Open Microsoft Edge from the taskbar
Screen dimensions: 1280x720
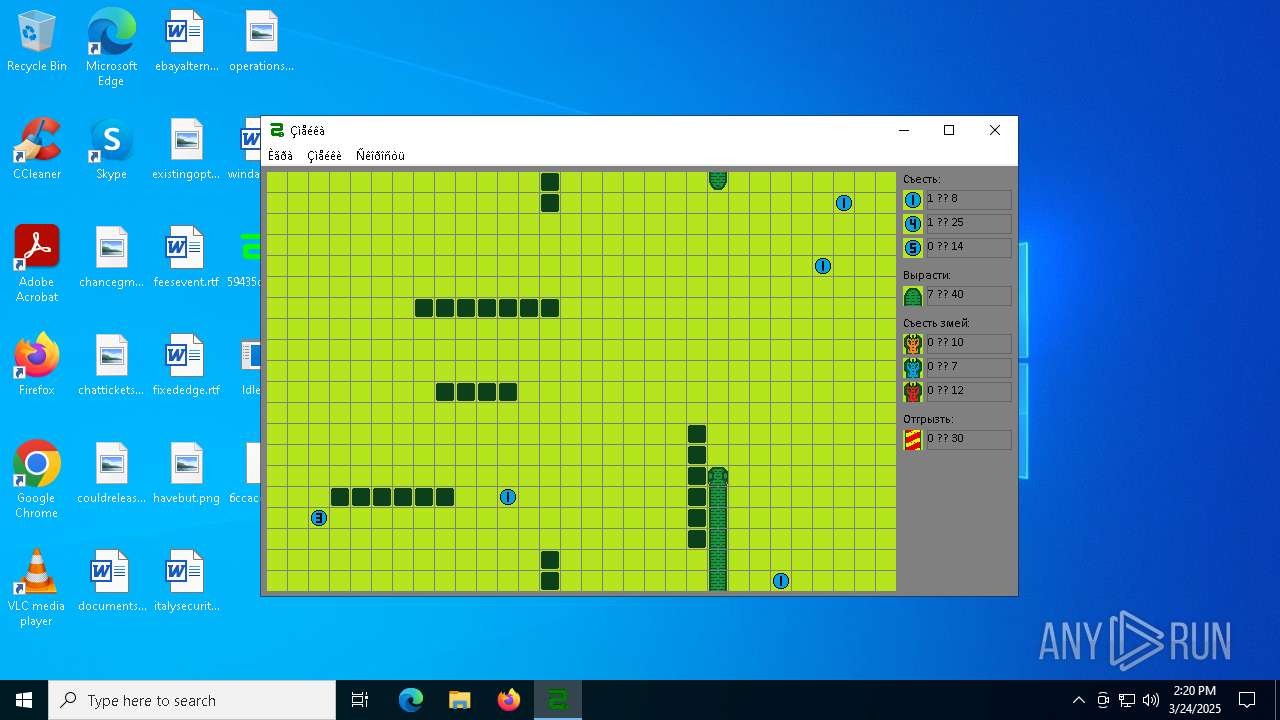pos(411,700)
